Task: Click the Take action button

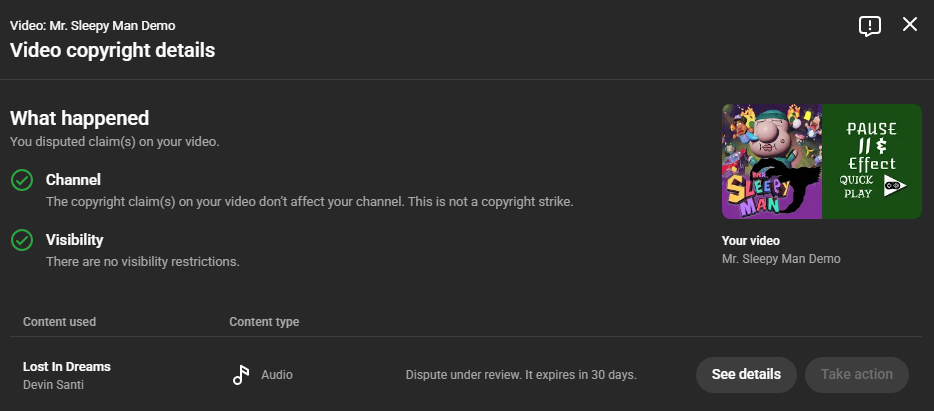Action: pos(856,375)
